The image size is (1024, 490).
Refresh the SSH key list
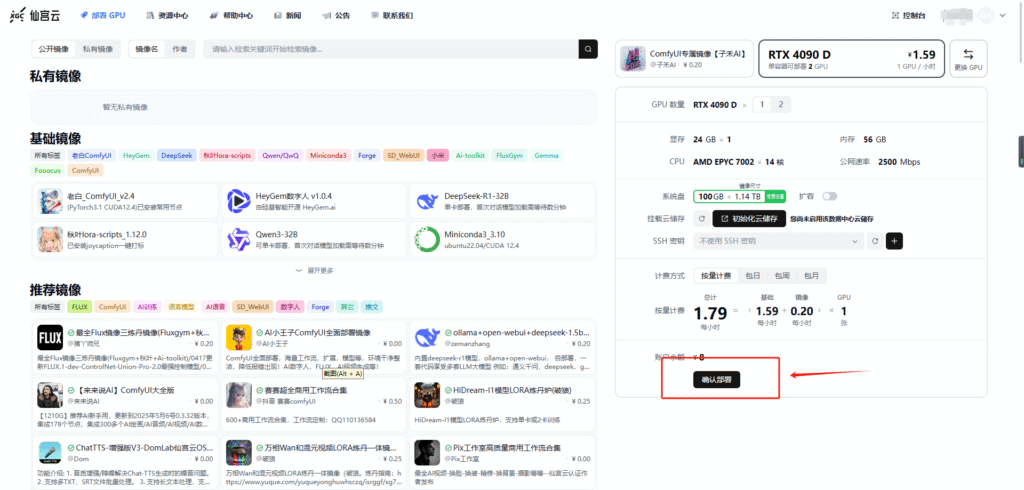tap(876, 241)
